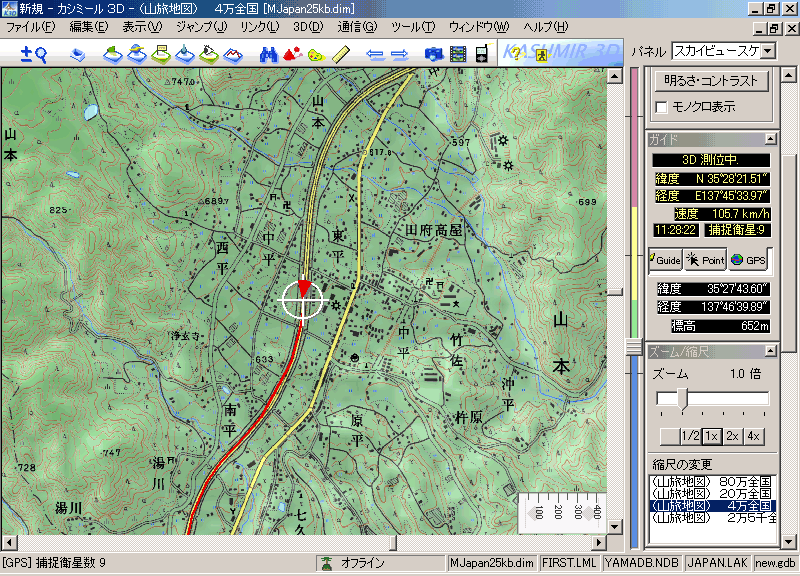Select (山旅地図) 4万全国 scale
Viewport: 800px width, 576px height.
click(712, 506)
